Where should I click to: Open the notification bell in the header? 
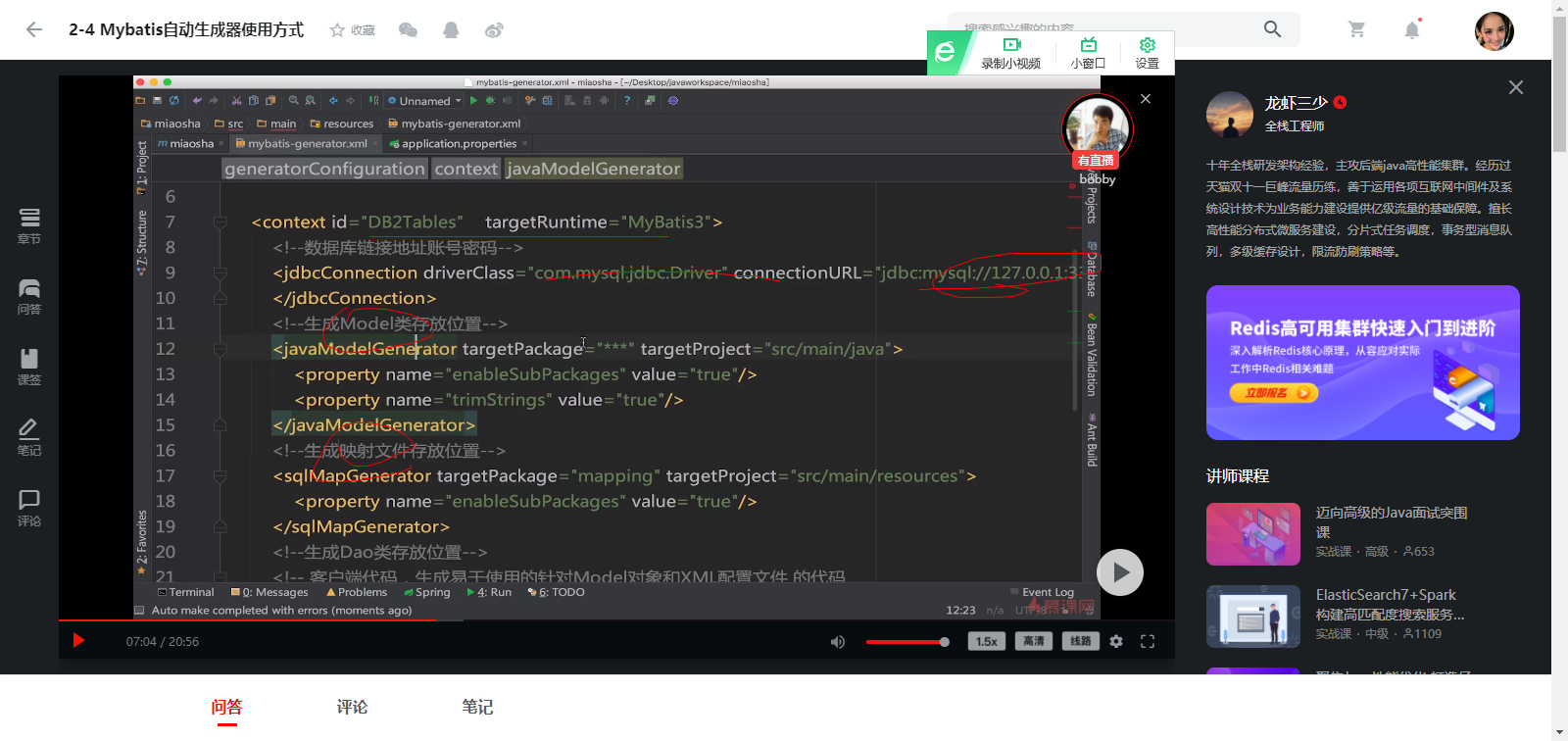(1412, 29)
